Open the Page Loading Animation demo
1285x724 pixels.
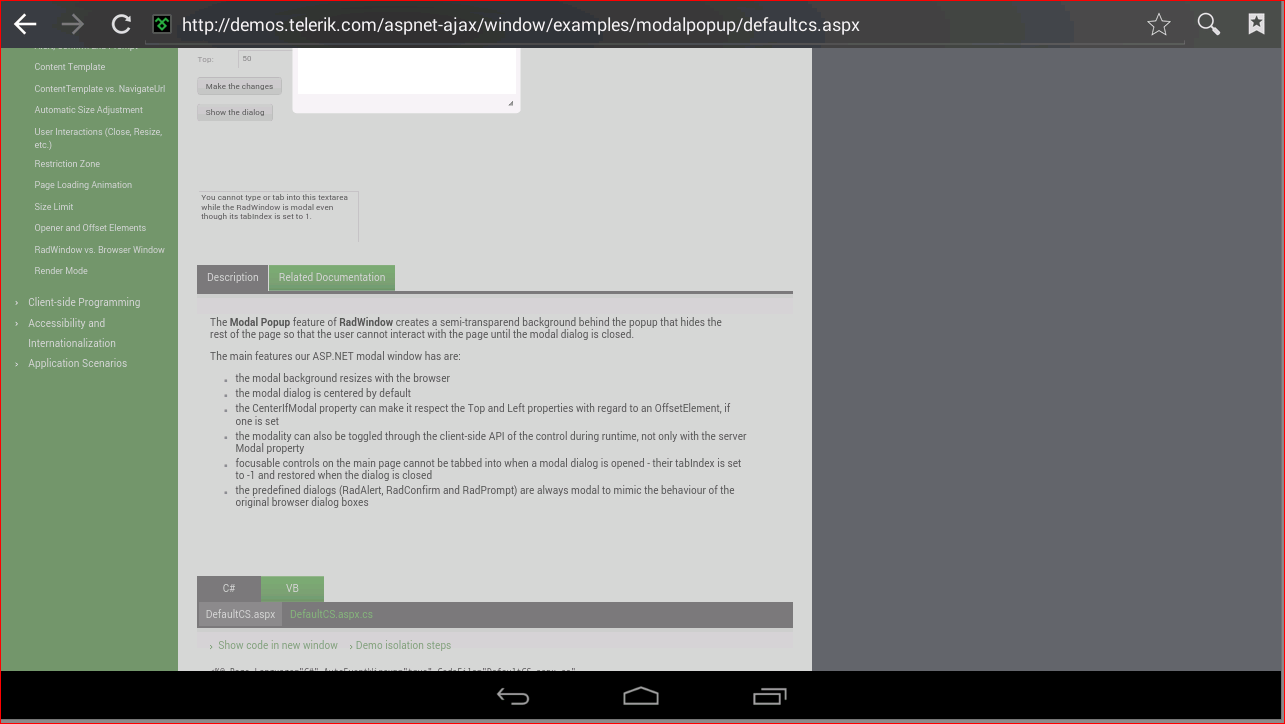83,185
